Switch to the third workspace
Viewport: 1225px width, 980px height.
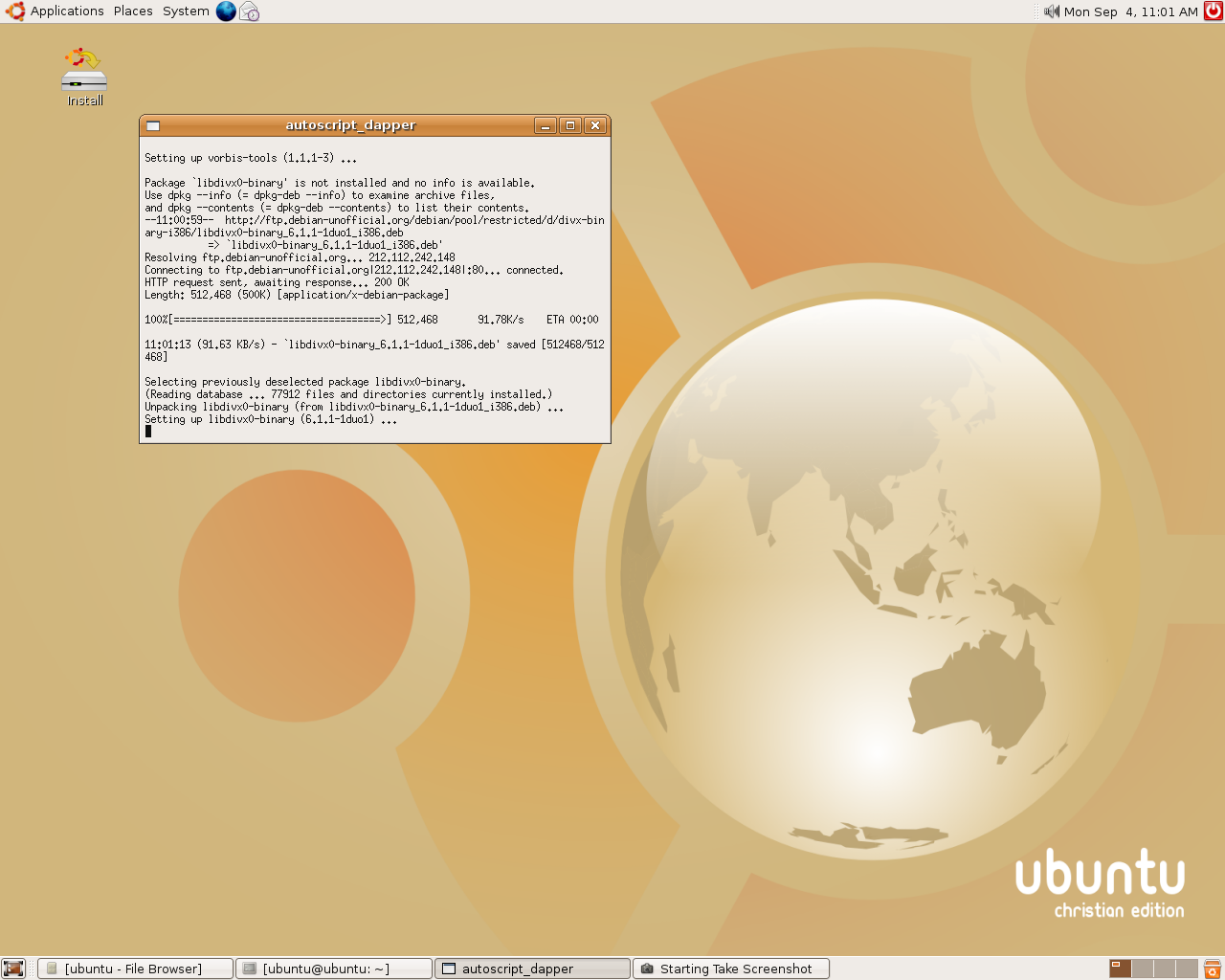(x=1165, y=969)
